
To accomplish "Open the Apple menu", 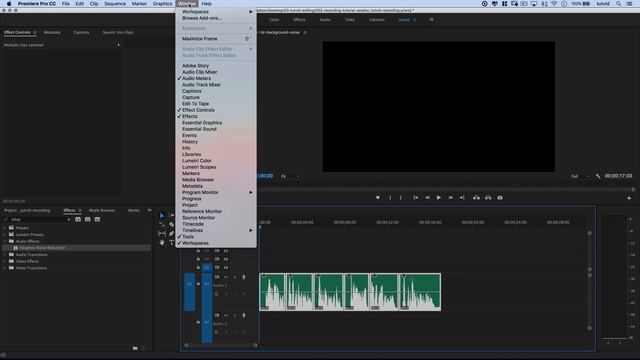I will click(9, 4).
